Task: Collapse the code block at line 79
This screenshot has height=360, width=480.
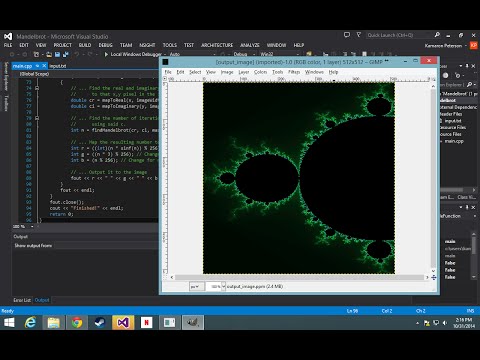Action: tap(37, 118)
